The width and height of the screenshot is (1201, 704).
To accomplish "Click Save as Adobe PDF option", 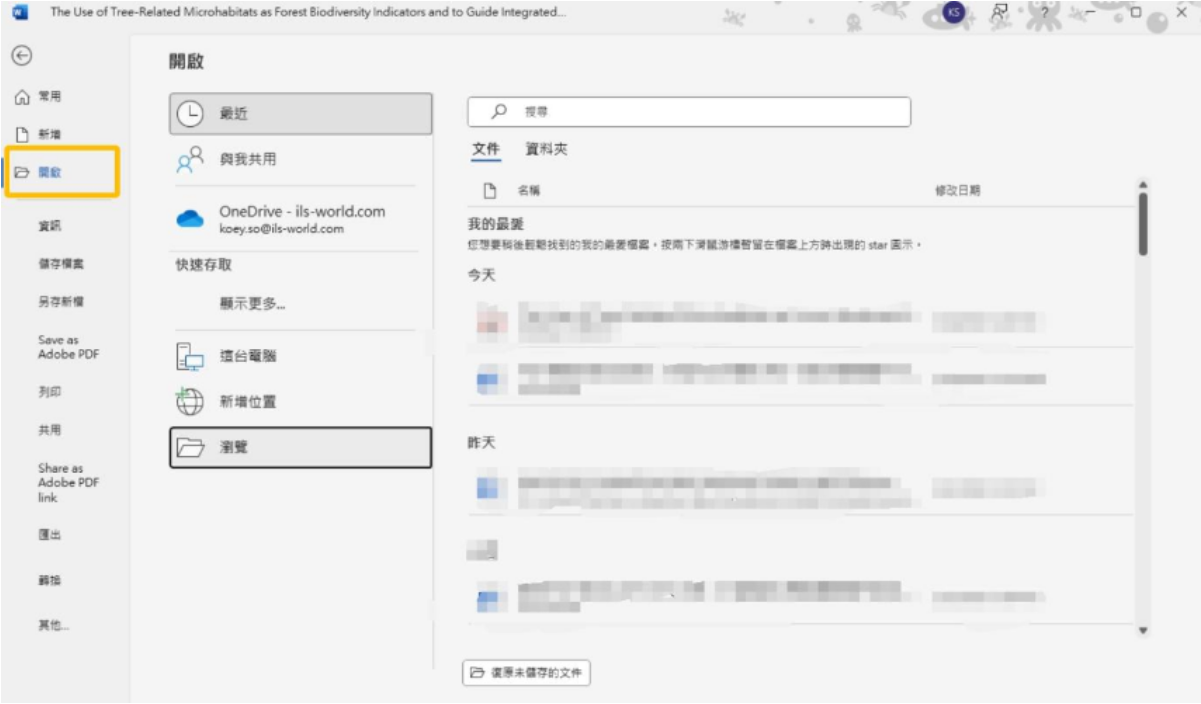I will [x=68, y=347].
